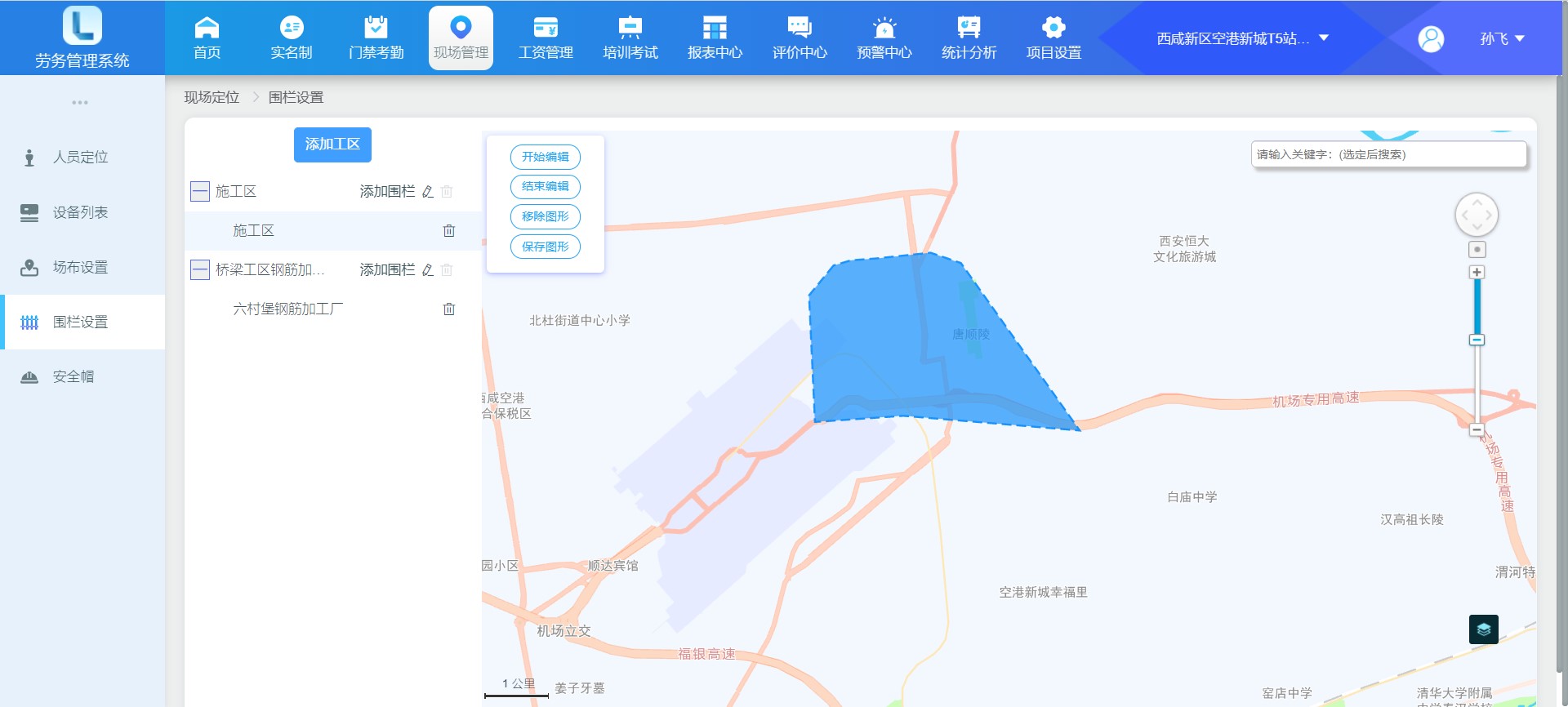Click edit pencil for 施工区 work zone
The height and width of the screenshot is (707, 1568).
(x=428, y=192)
